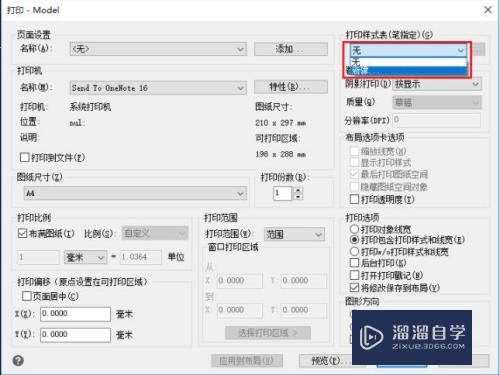Close the 打印 - Model dialog
Screen dimensions: 500x375
(x=488, y=10)
